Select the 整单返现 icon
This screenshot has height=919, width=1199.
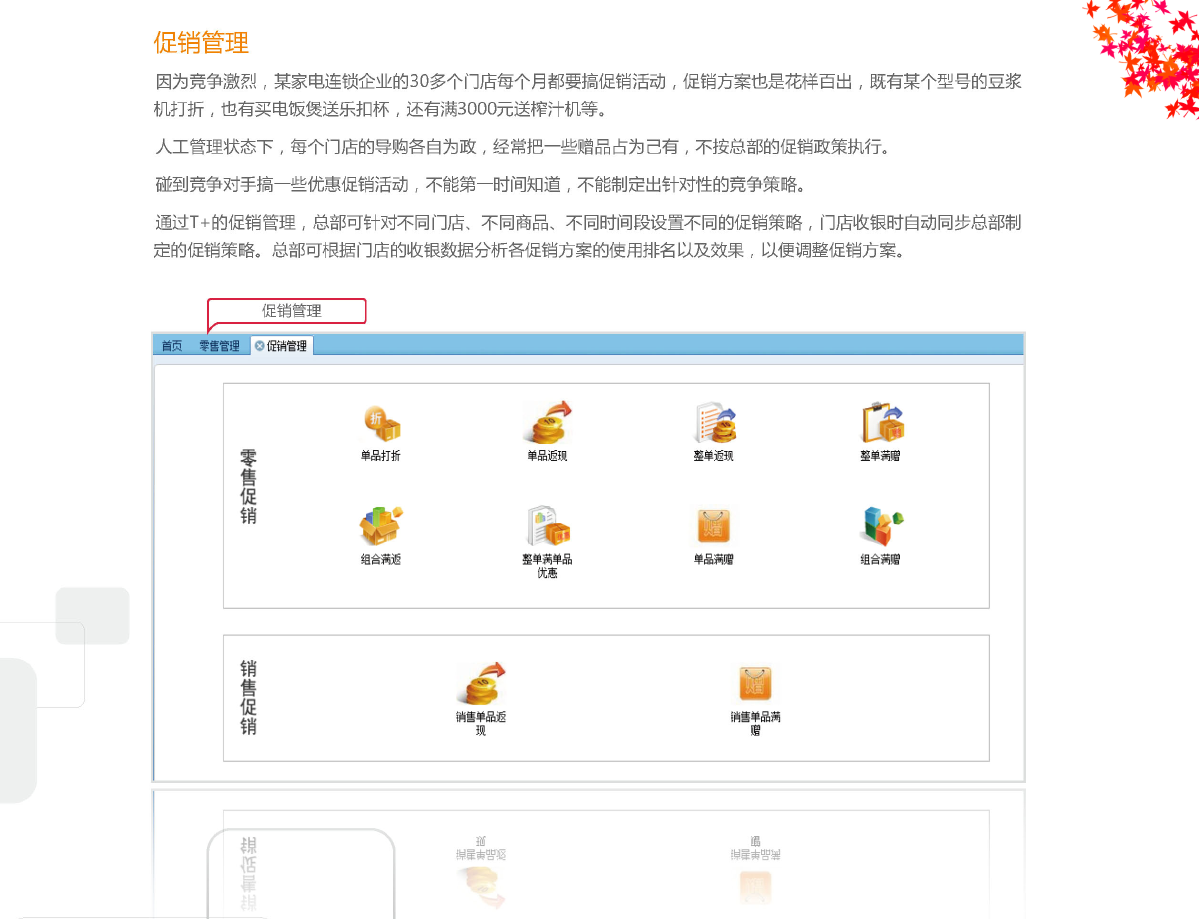714,425
